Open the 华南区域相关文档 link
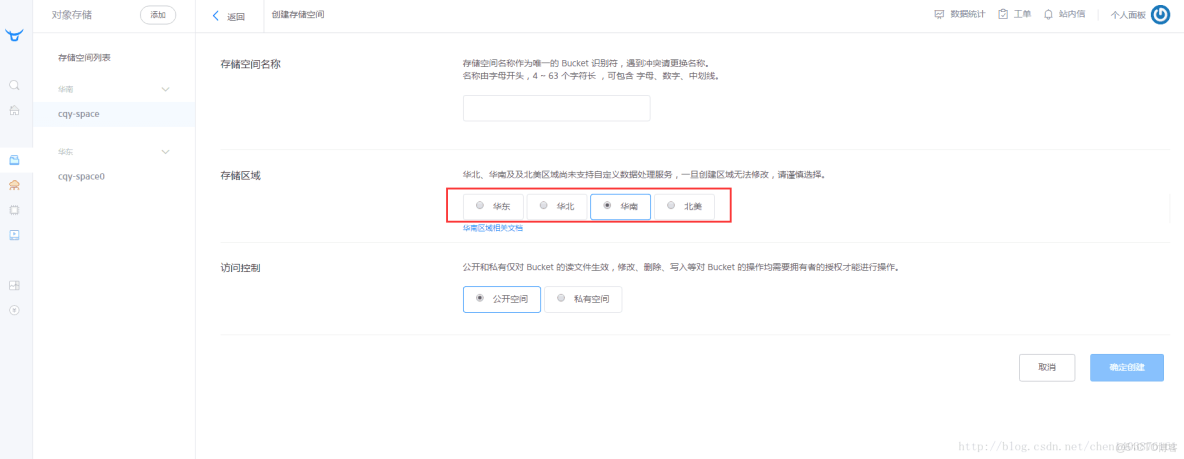 click(493, 227)
